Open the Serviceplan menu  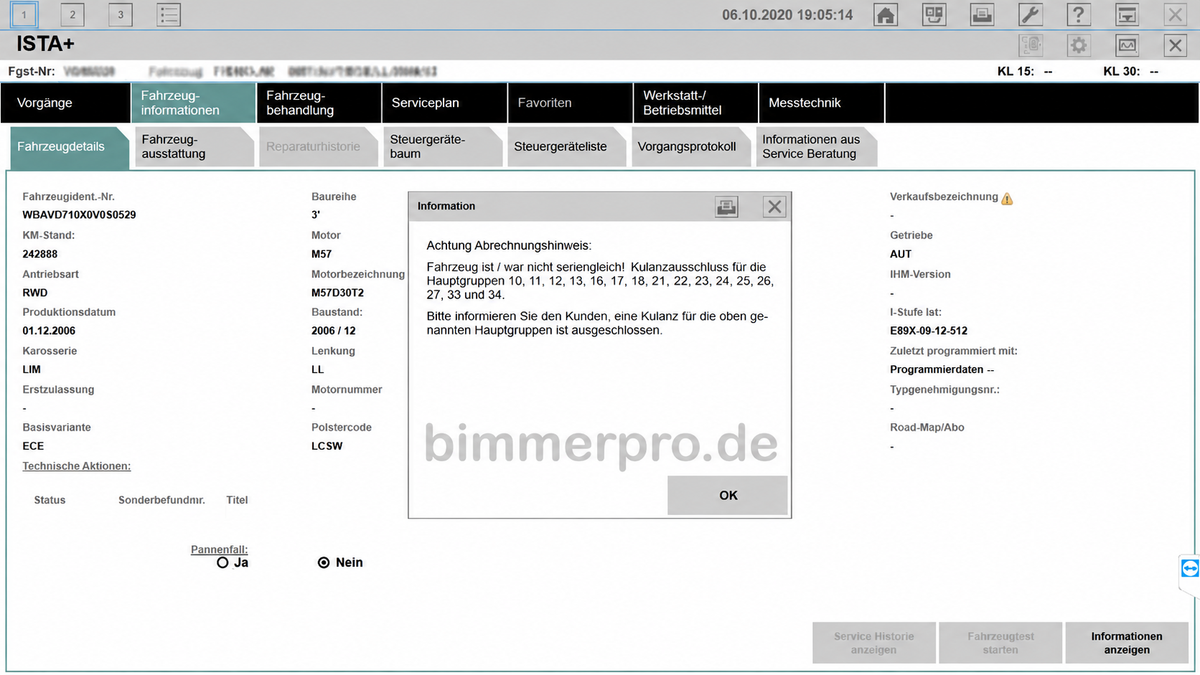(x=443, y=103)
